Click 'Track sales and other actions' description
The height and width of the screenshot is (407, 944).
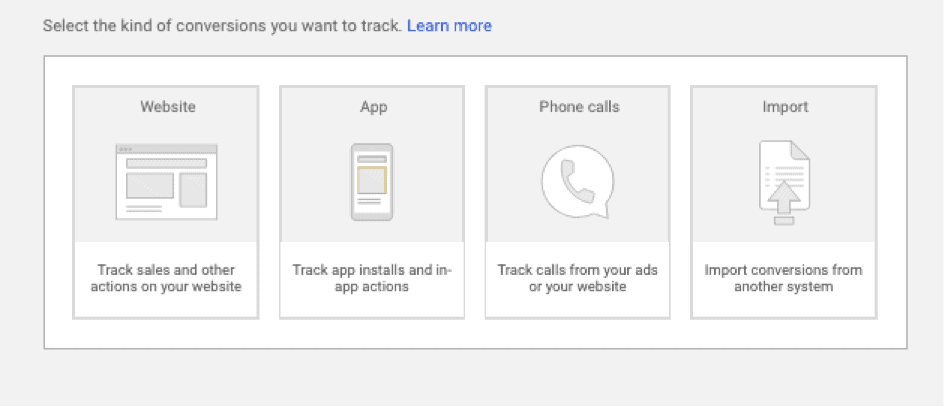coord(166,278)
